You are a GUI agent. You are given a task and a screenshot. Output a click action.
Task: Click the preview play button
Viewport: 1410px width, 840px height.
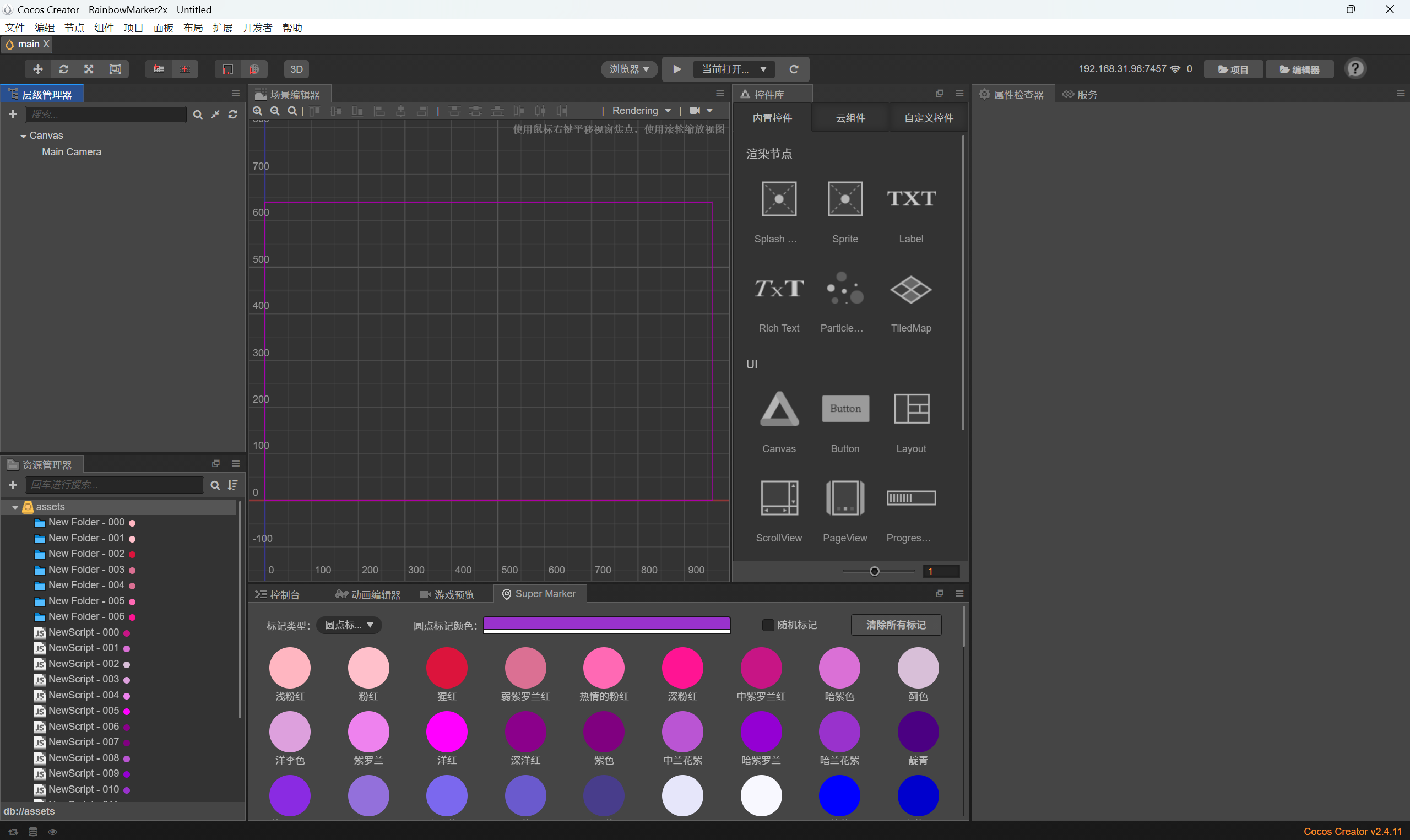[x=677, y=69]
